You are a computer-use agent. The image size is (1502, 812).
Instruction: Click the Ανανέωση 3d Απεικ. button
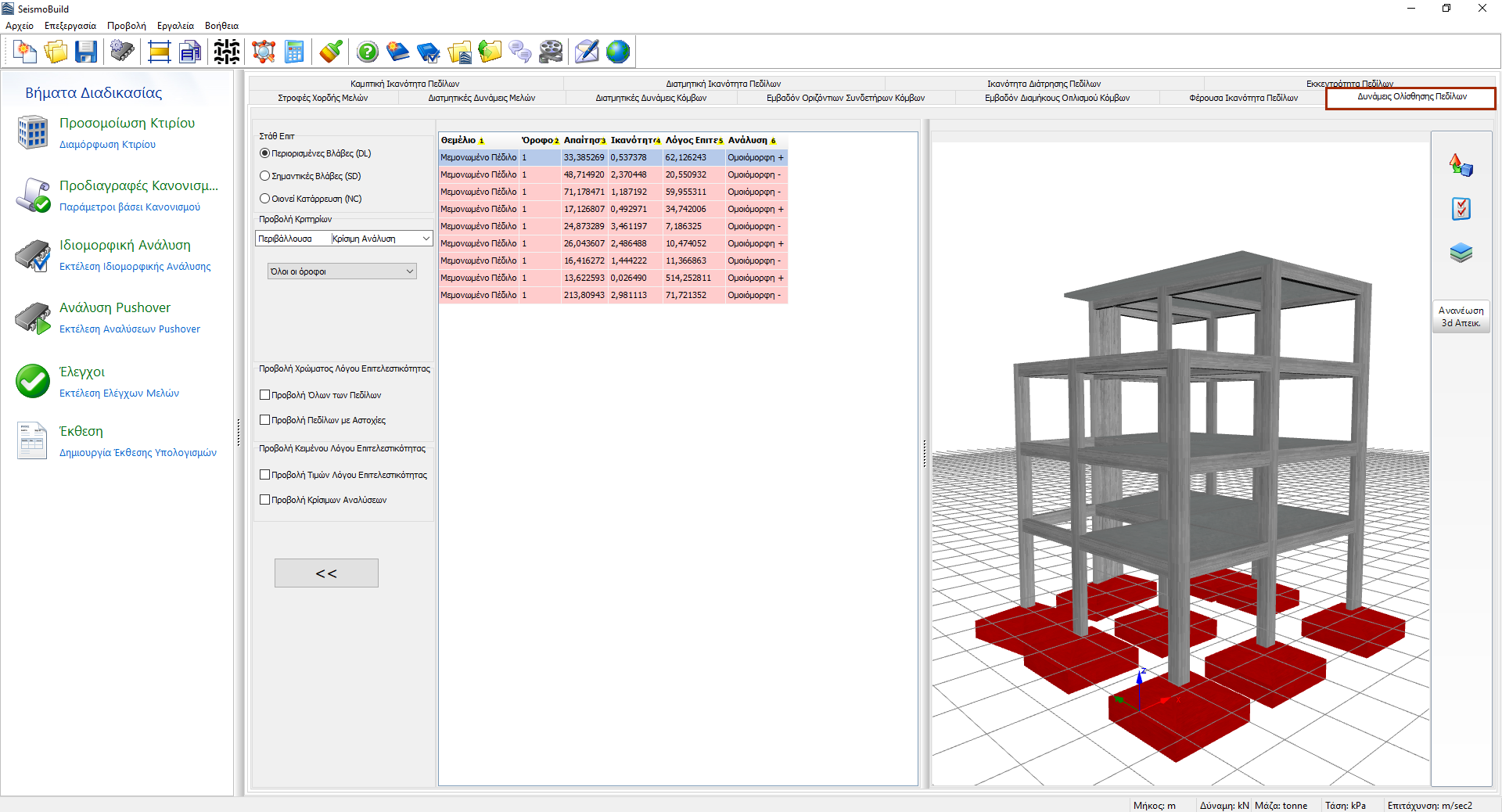[x=1461, y=317]
